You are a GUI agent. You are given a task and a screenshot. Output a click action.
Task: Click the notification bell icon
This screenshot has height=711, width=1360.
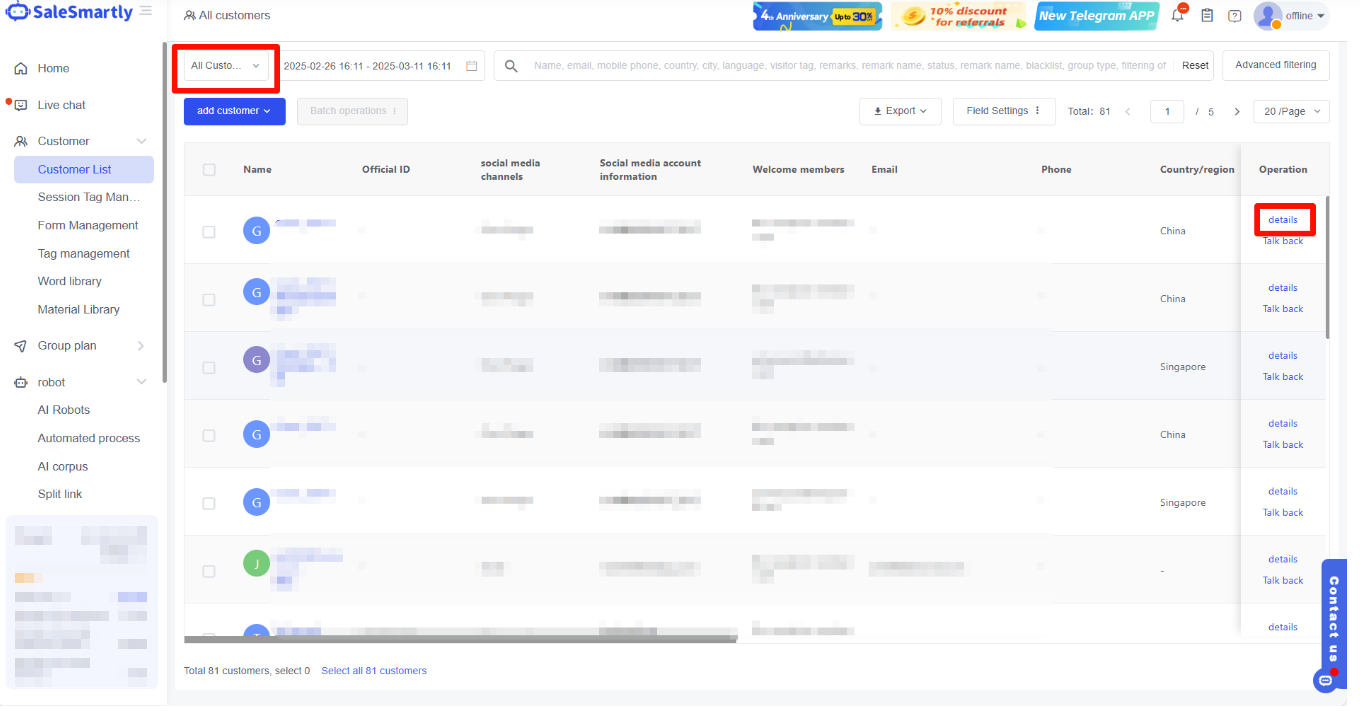tap(1178, 15)
